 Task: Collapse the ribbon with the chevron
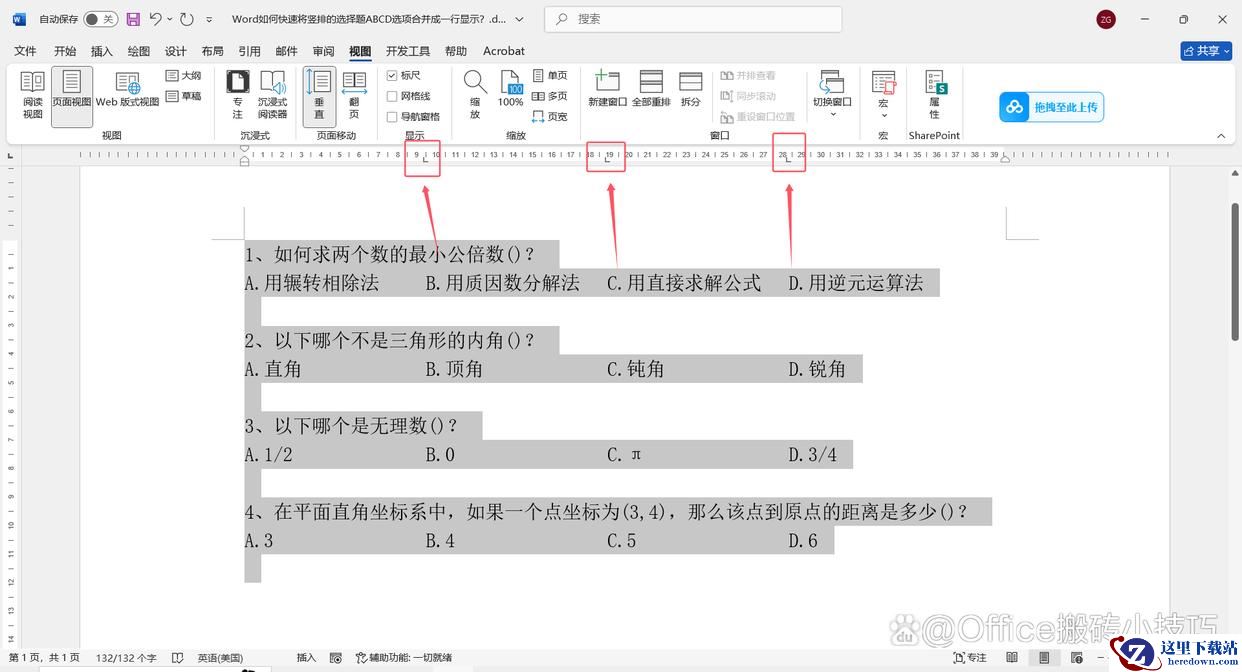tap(1221, 136)
